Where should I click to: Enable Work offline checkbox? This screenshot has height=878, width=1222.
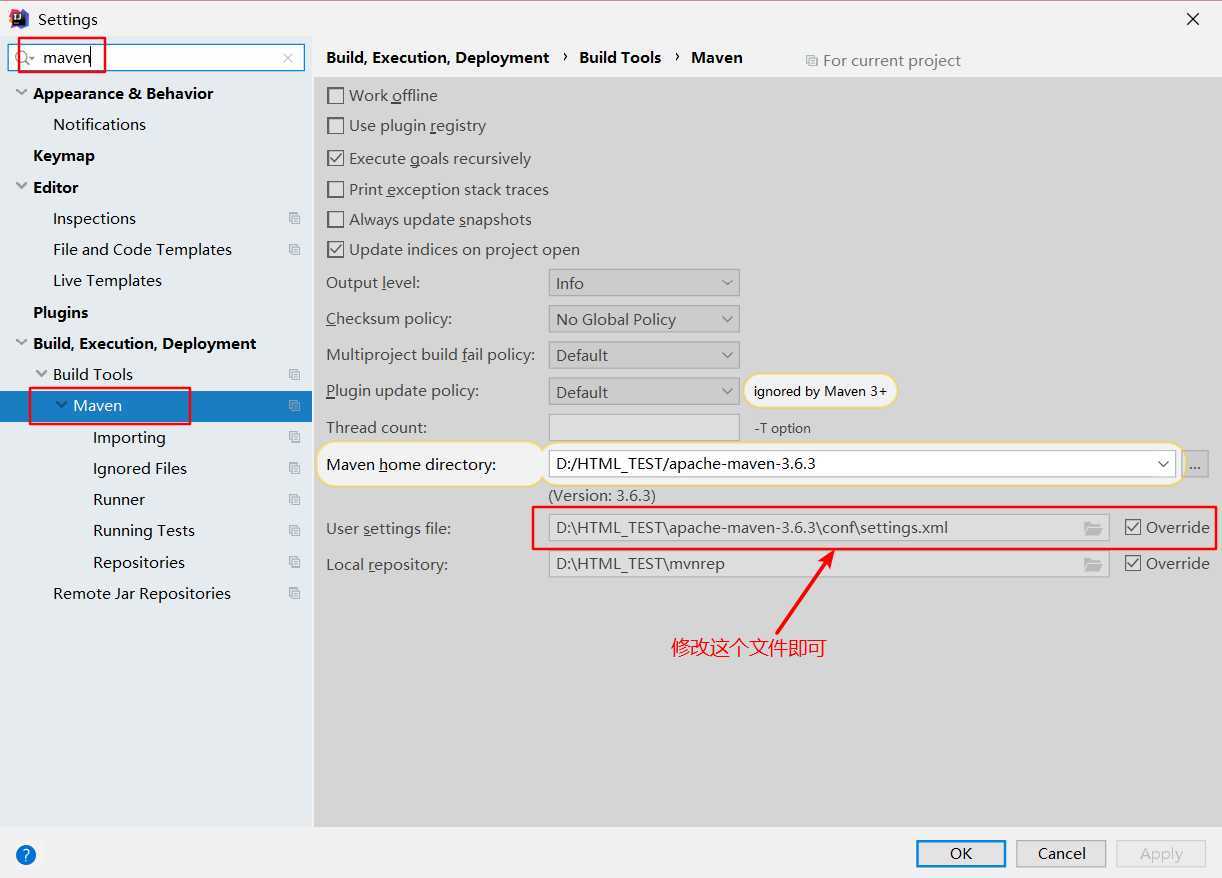[x=336, y=96]
